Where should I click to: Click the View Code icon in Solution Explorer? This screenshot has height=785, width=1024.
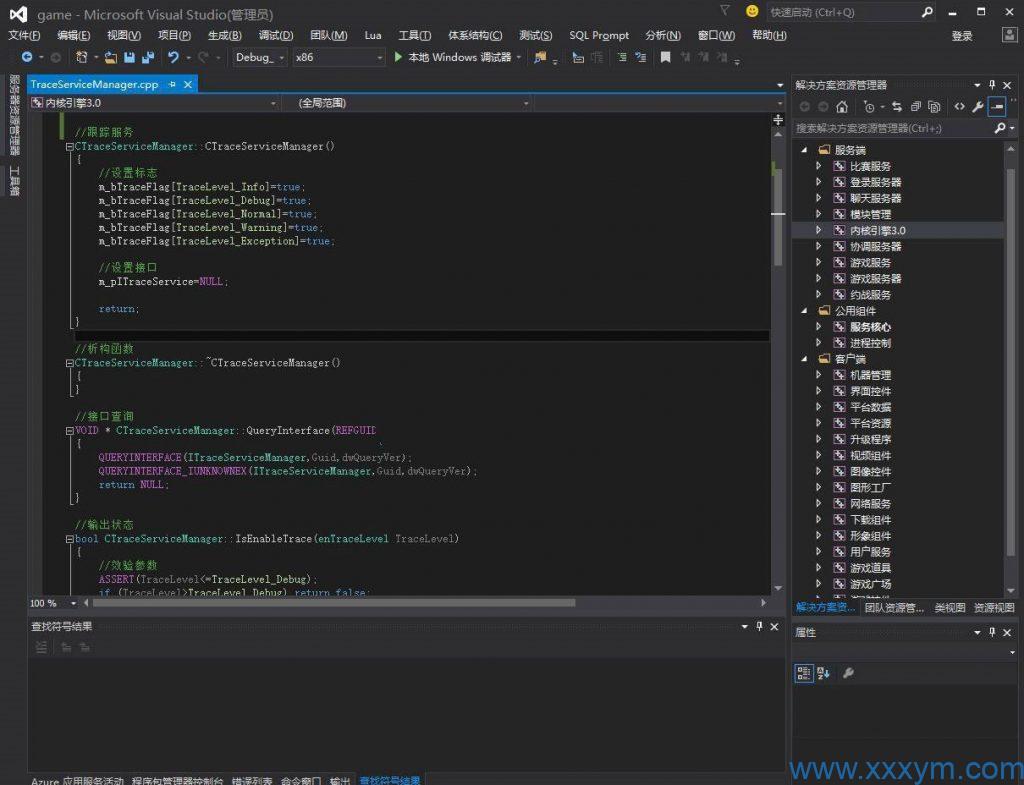point(959,107)
